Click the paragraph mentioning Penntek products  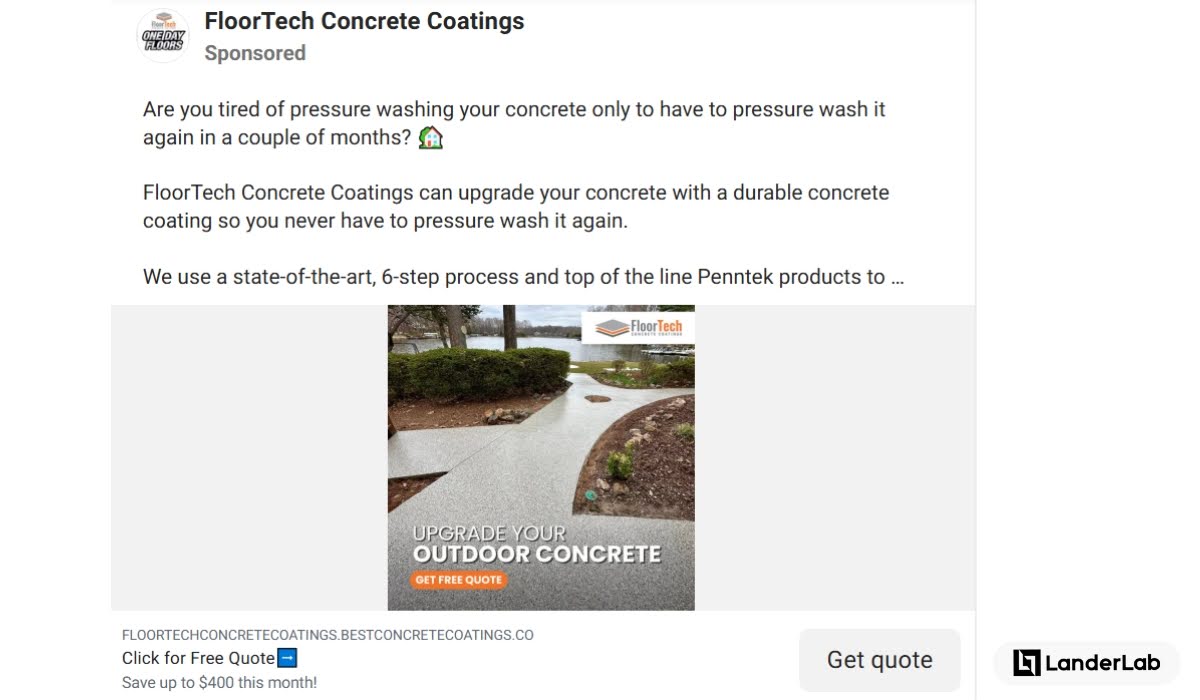523,277
